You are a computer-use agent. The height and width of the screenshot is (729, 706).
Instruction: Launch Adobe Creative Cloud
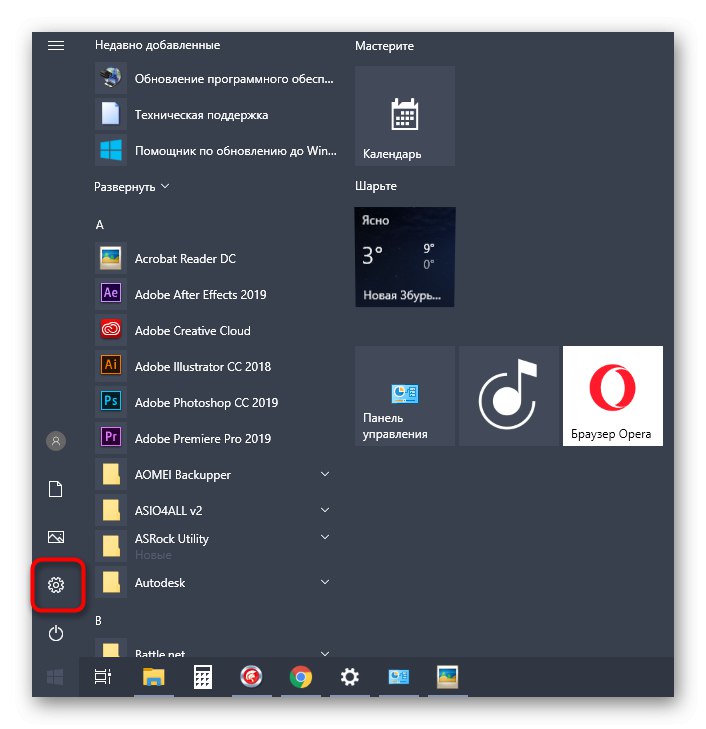point(216,331)
